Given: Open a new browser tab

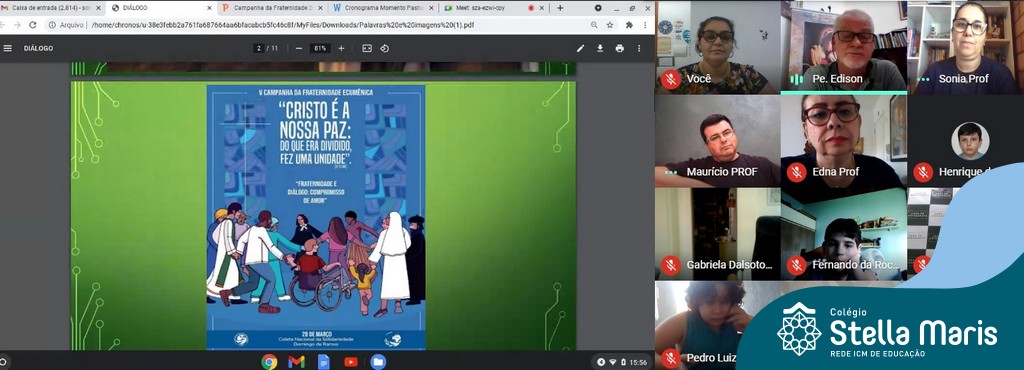Looking at the screenshot, I should 560,8.
